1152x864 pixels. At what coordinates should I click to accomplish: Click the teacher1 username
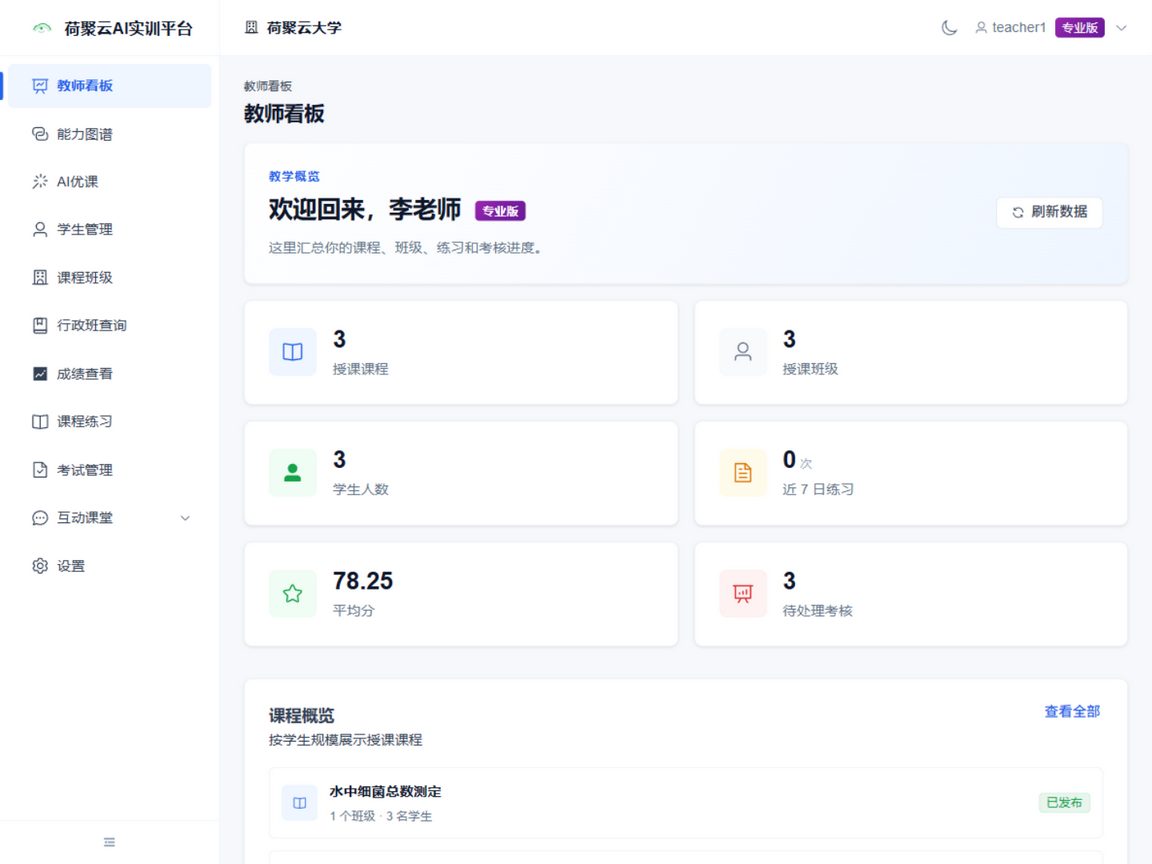1018,28
